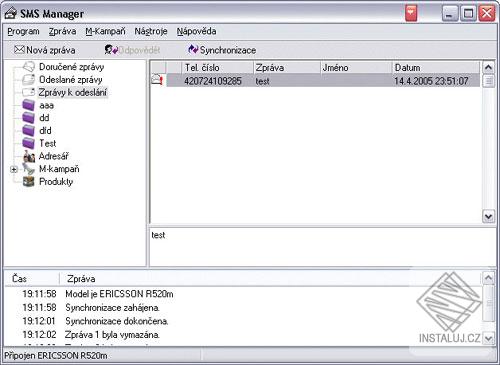Viewport: 500px width, 365px height.
Task: Open the Nástroje menu
Action: tap(151, 31)
